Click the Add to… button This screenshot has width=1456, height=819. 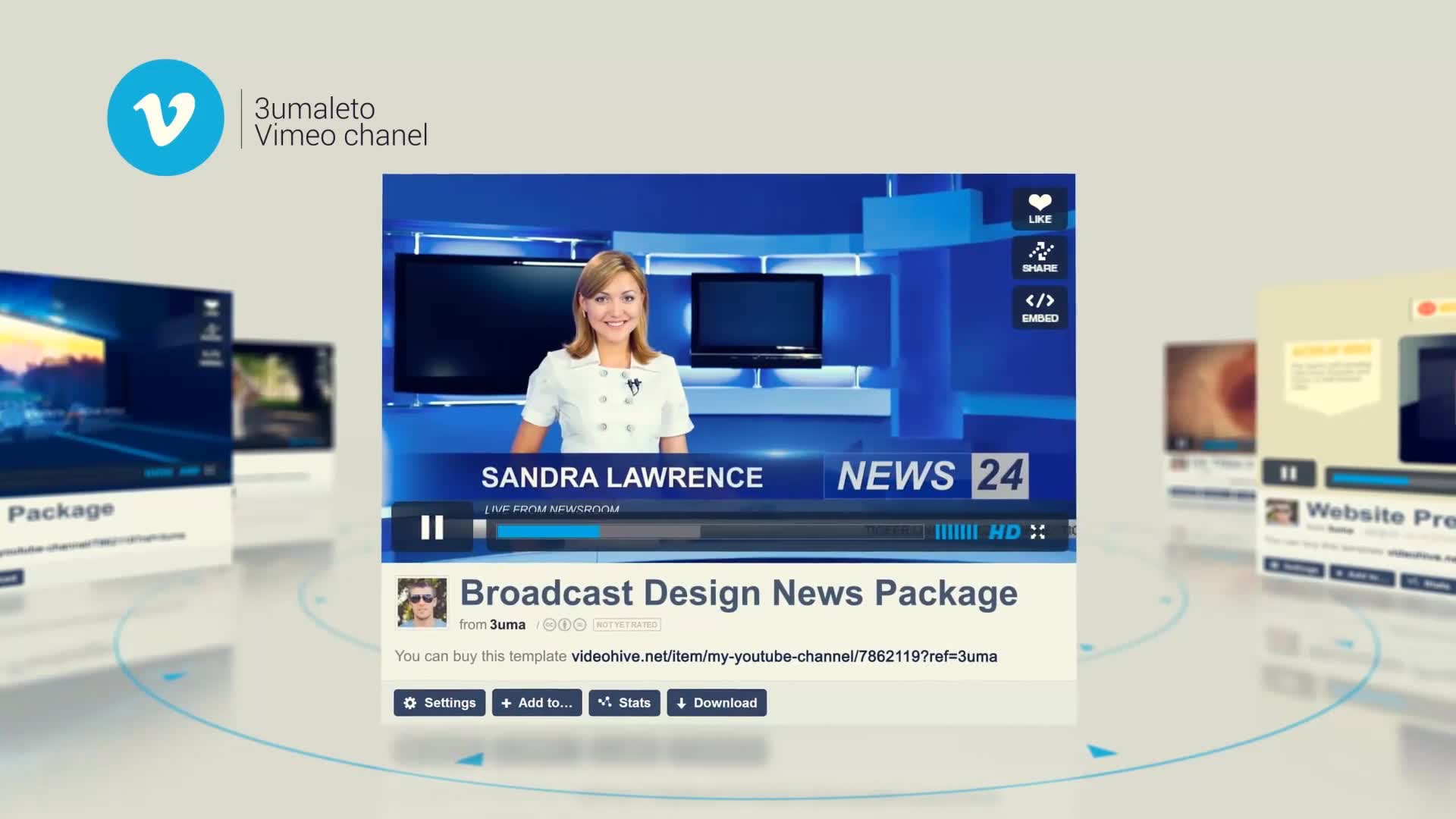(537, 703)
